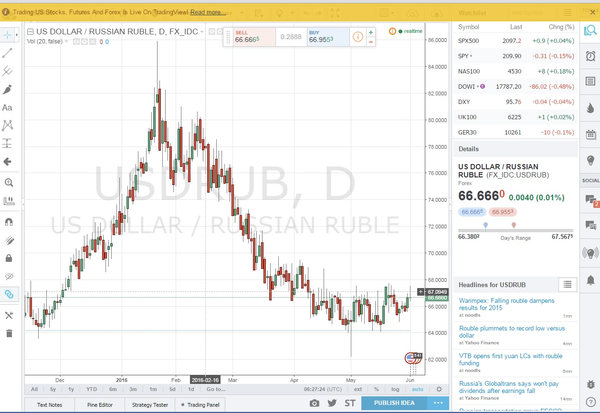Viewport: 600px width, 413px height.
Task: Close the yellow notification banner
Action: [592, 12]
